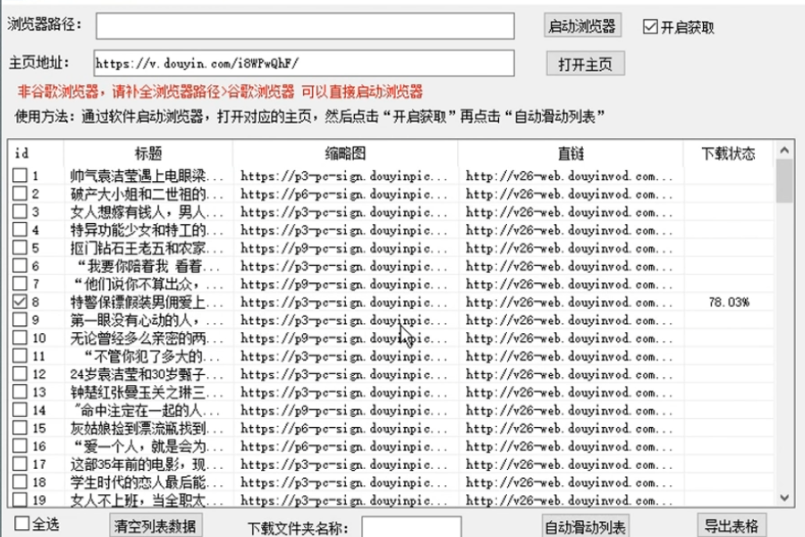Click the 下载状态 column header
Image resolution: width=805 pixels, height=537 pixels.
point(728,153)
